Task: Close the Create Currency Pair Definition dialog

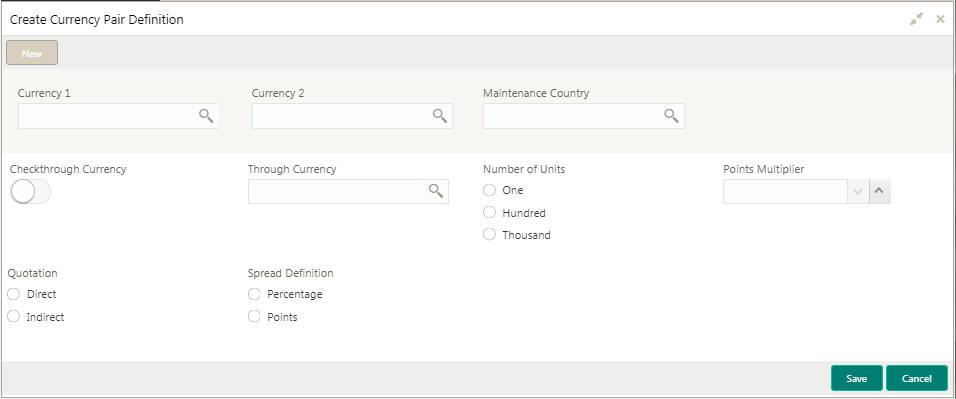Action: (940, 20)
